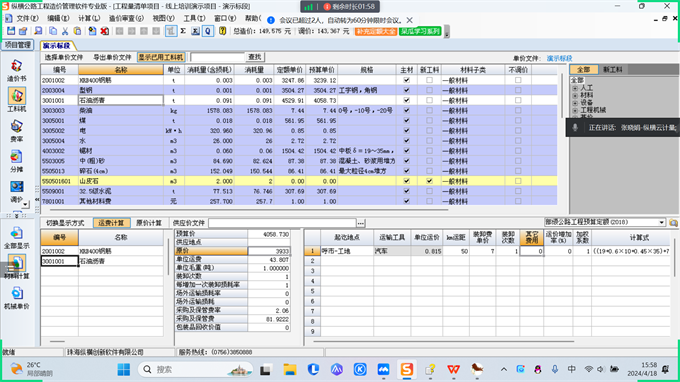Click the search input beside 查找

pyautogui.click(x=217, y=57)
